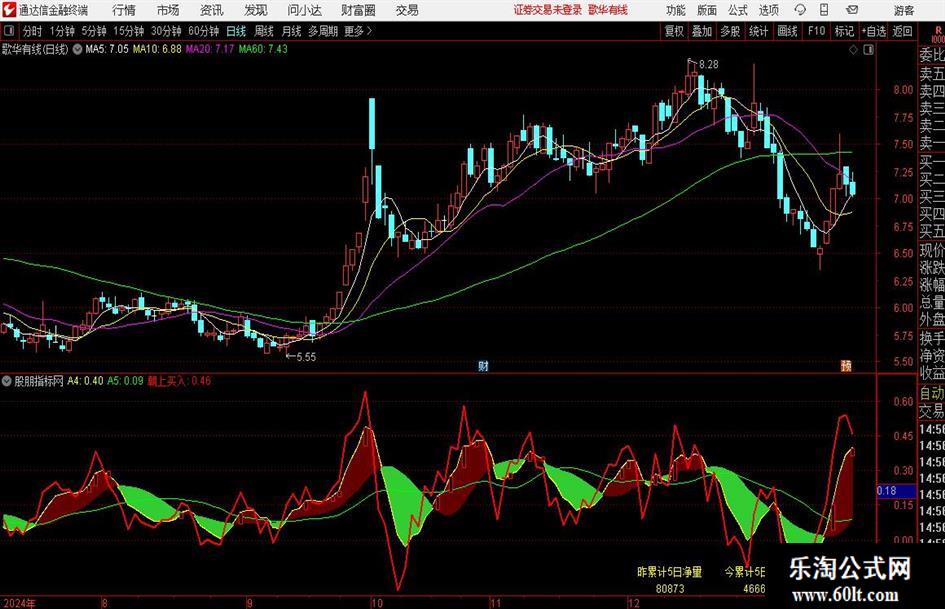The height and width of the screenshot is (609, 945).
Task: Select the 1分钟 period
Action: click(62, 31)
